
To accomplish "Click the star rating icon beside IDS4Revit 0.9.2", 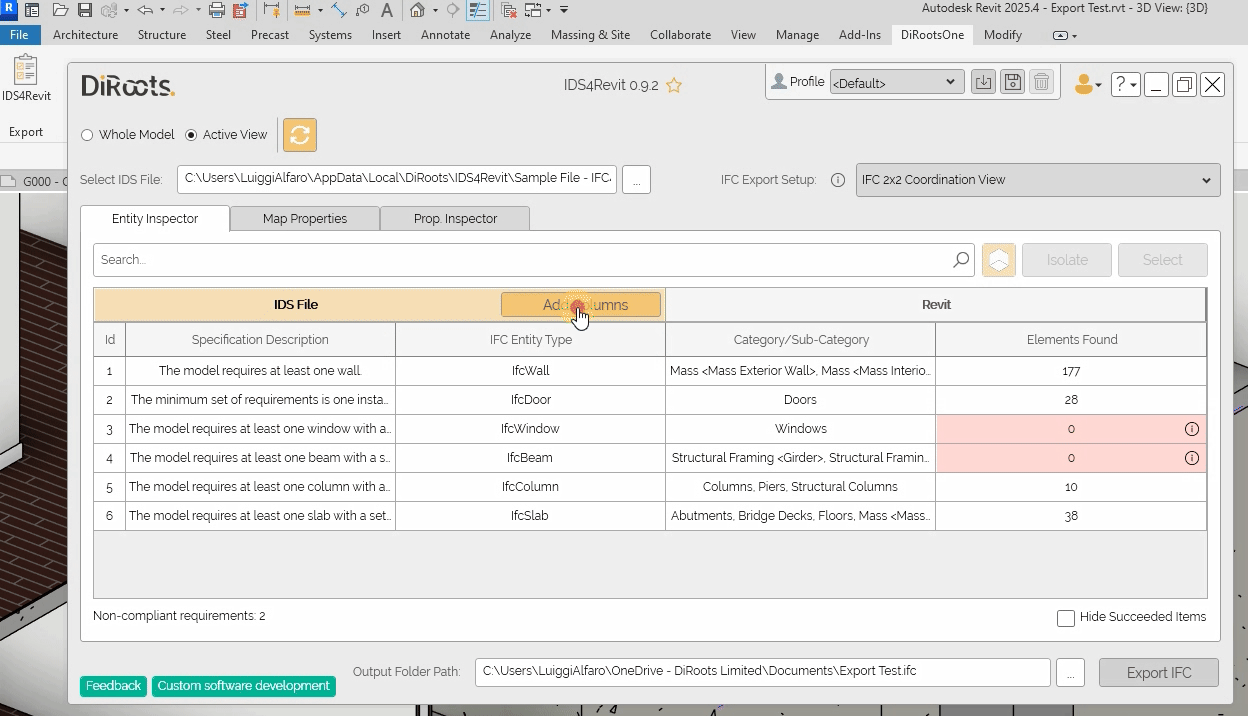I will [674, 85].
